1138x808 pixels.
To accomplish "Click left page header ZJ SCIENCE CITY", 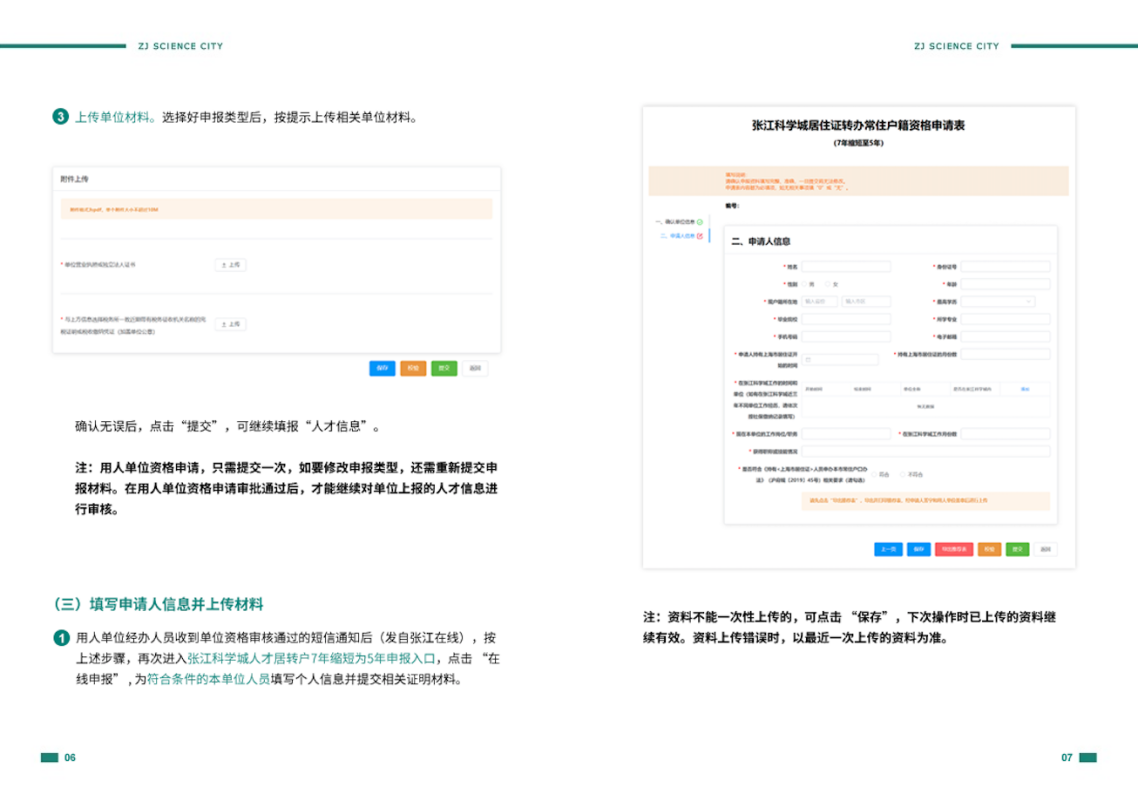I will [x=181, y=46].
